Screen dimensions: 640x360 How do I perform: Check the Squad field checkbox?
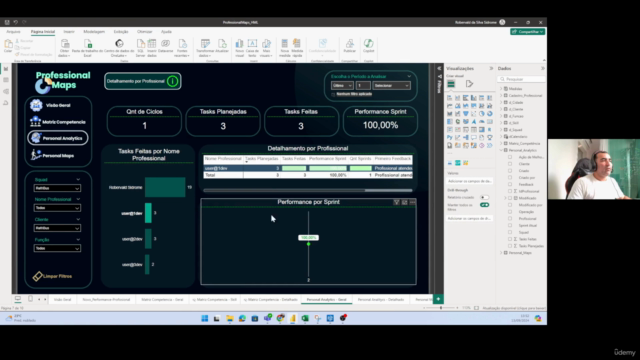pos(510,232)
